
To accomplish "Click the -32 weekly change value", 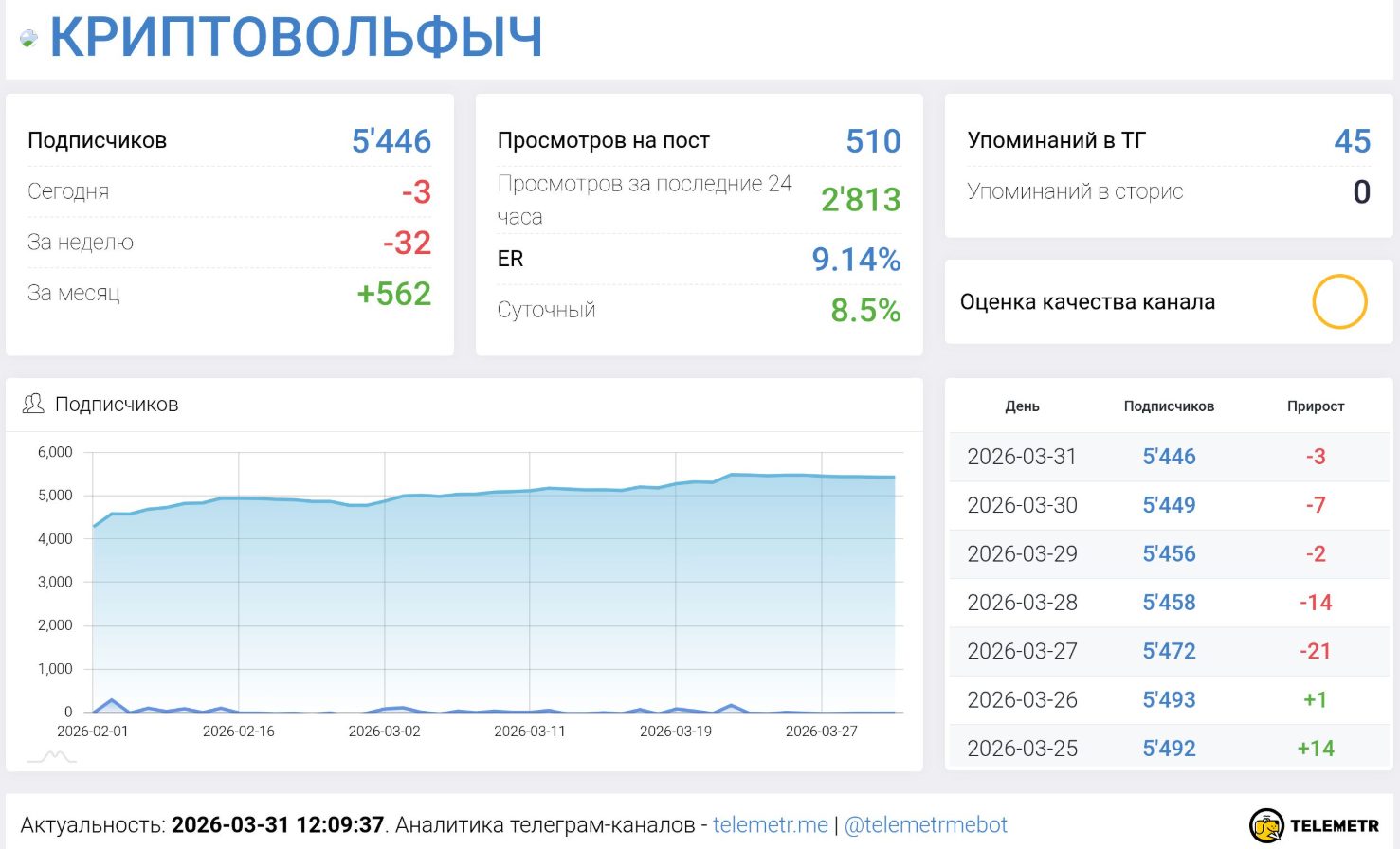I will pos(407,243).
